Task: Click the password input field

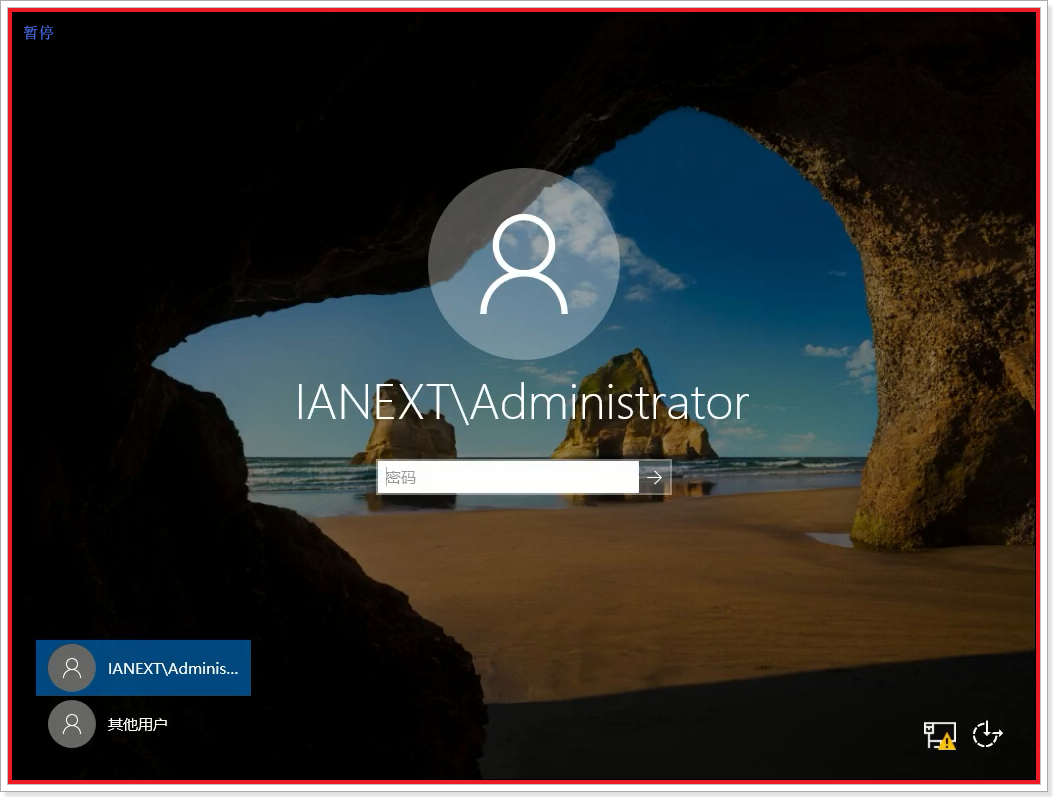Action: point(508,477)
